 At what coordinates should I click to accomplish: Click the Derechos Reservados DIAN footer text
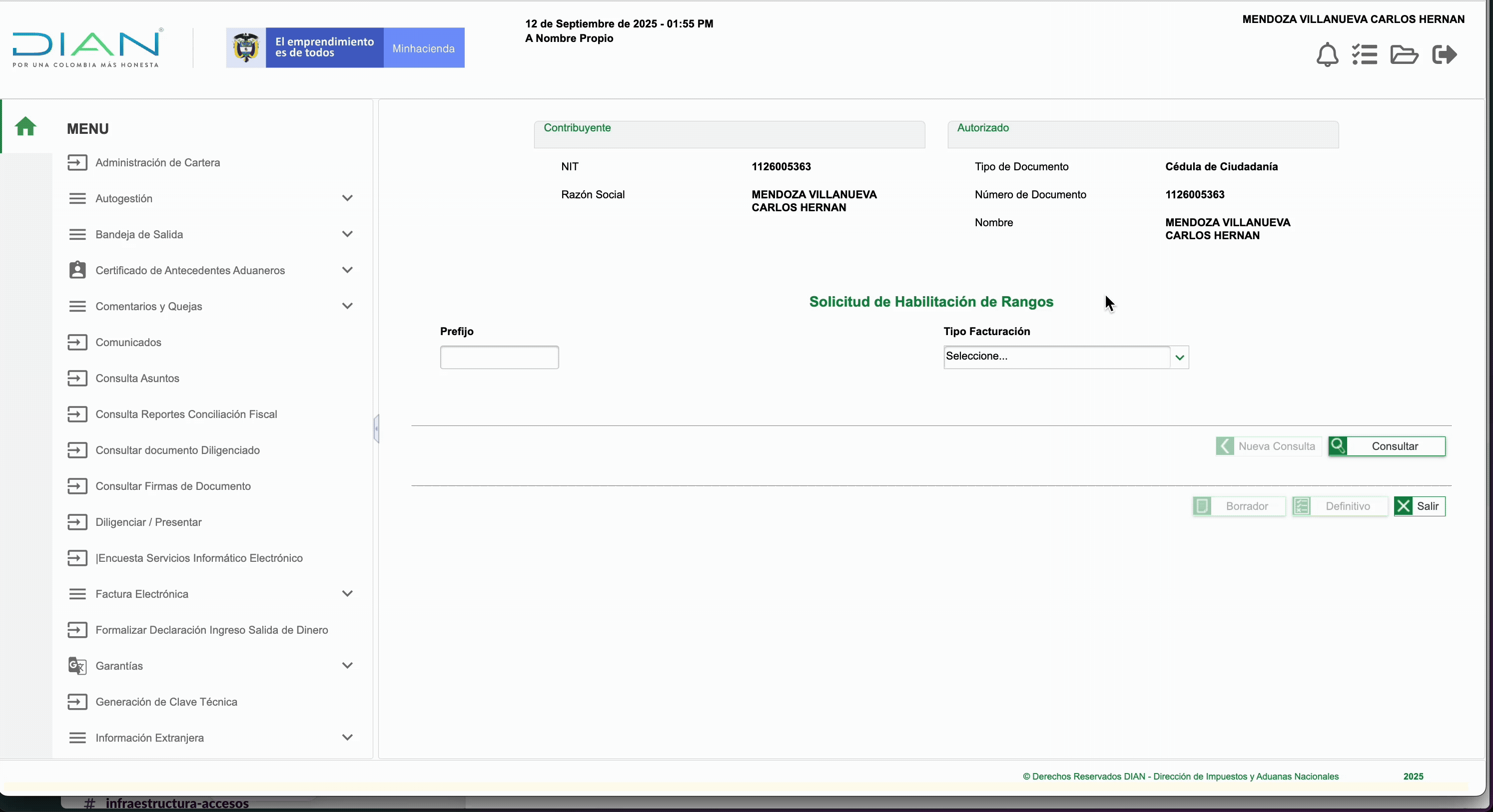(x=1181, y=777)
